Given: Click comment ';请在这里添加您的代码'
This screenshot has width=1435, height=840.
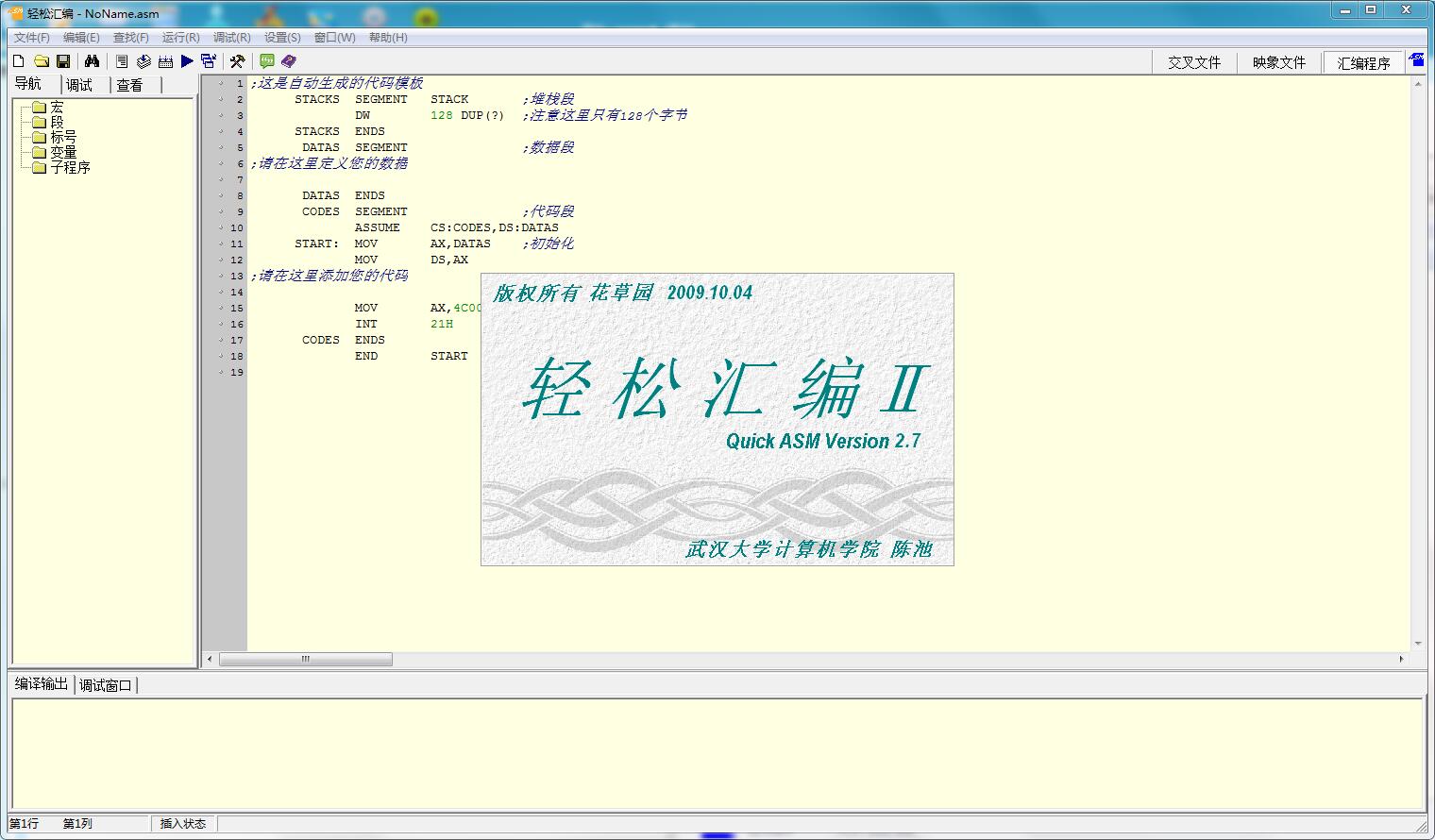Looking at the screenshot, I should point(329,276).
